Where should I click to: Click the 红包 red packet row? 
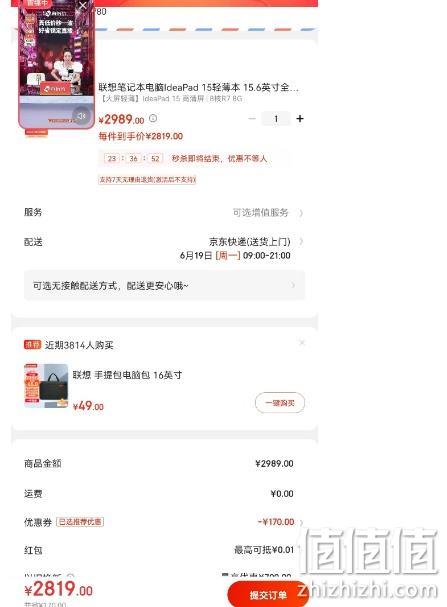click(159, 550)
